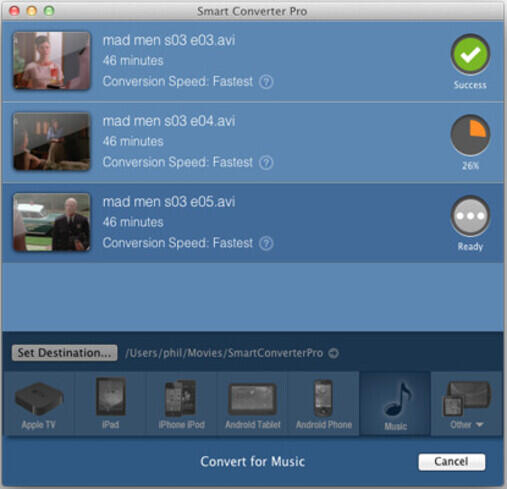Select thumbnail of mad men s03 e04
Screen dimensions: 507x489
pos(52,141)
